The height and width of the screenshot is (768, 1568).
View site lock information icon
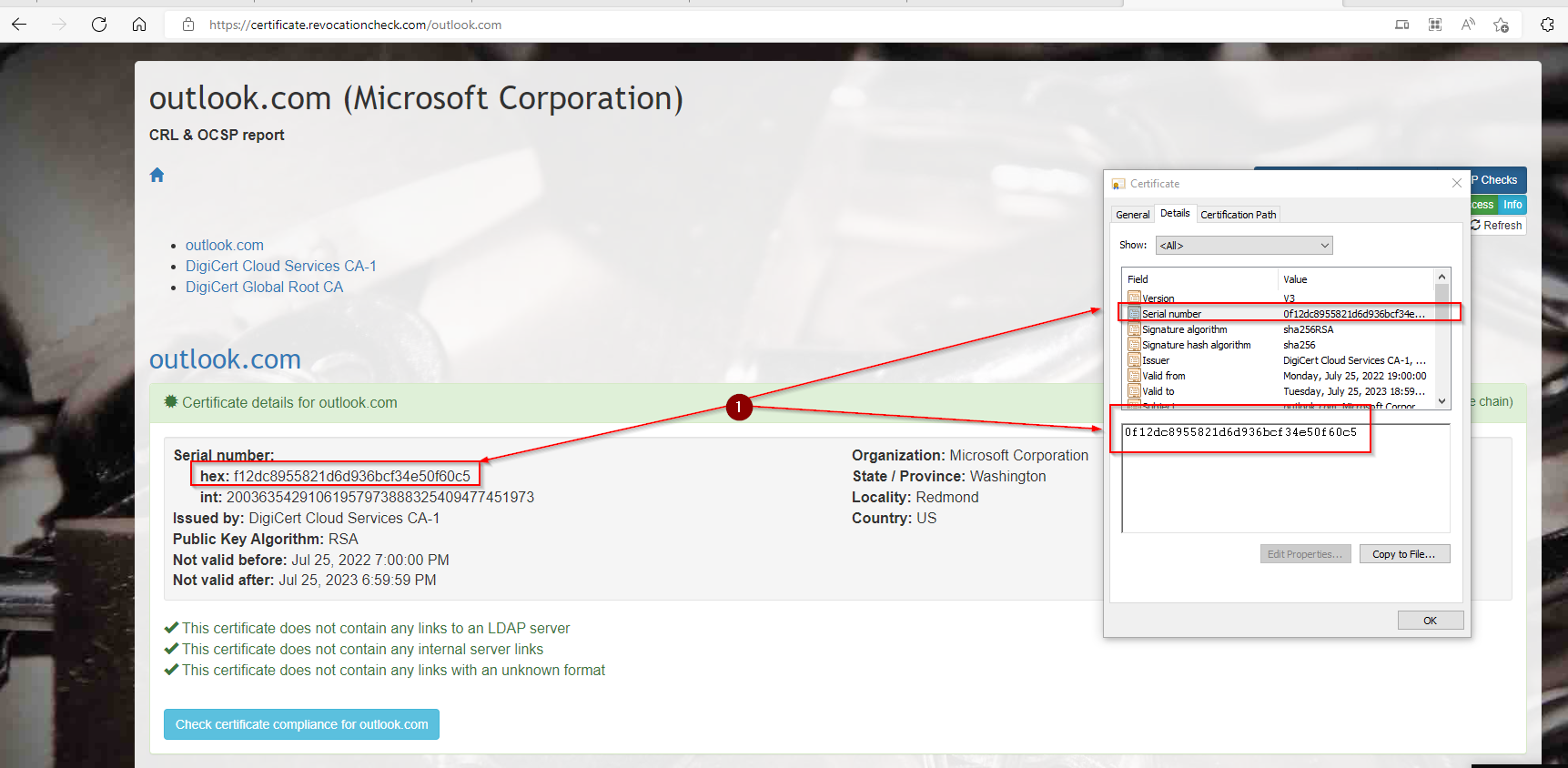[x=188, y=25]
